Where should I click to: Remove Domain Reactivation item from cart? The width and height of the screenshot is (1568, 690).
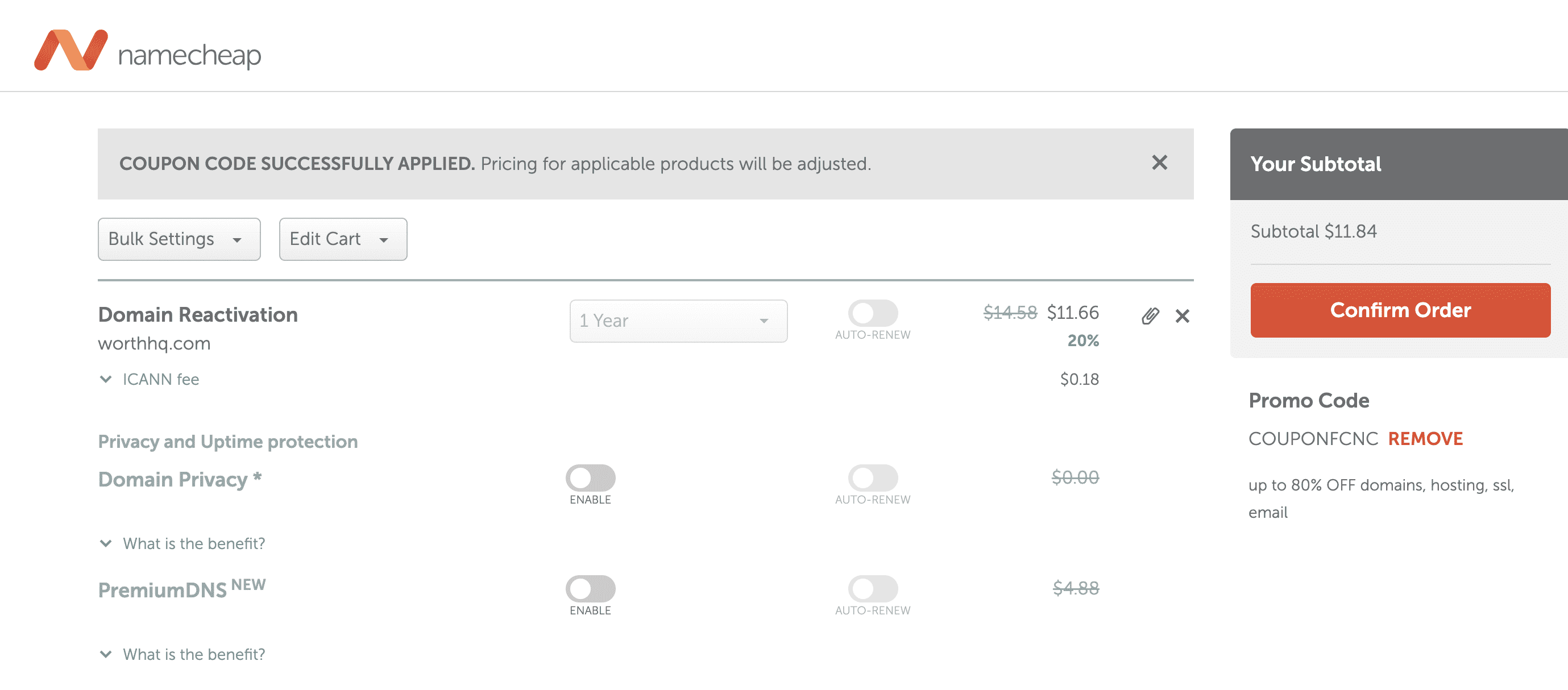click(1182, 316)
